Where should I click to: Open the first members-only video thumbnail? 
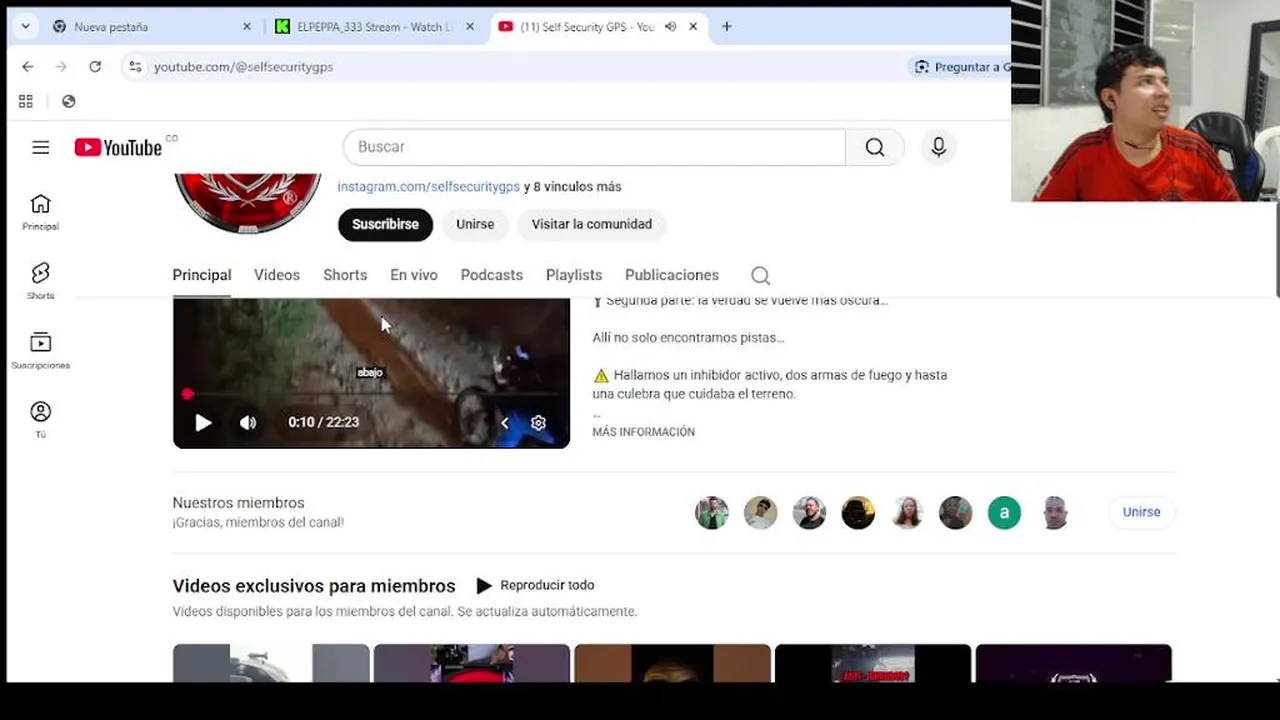[271, 663]
